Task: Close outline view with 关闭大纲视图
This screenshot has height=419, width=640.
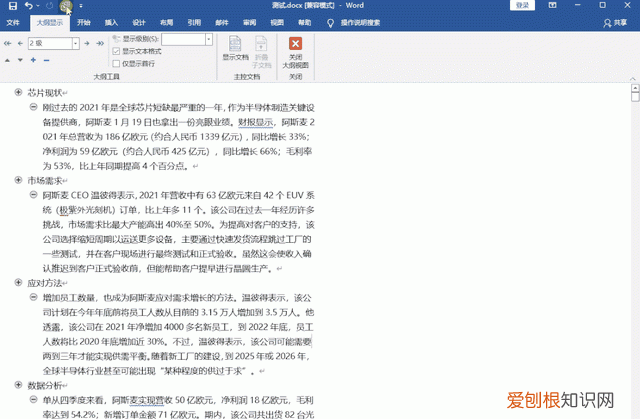Action: click(296, 53)
